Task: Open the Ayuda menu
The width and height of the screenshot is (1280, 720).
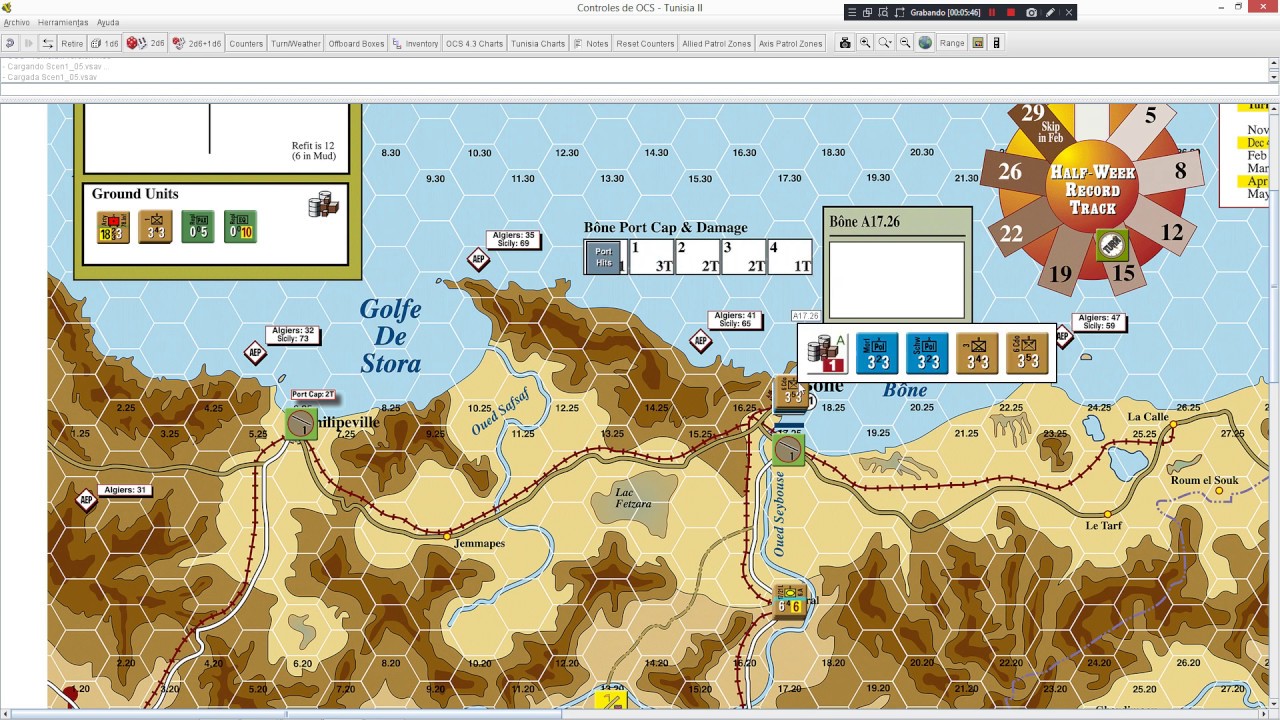Action: (108, 22)
